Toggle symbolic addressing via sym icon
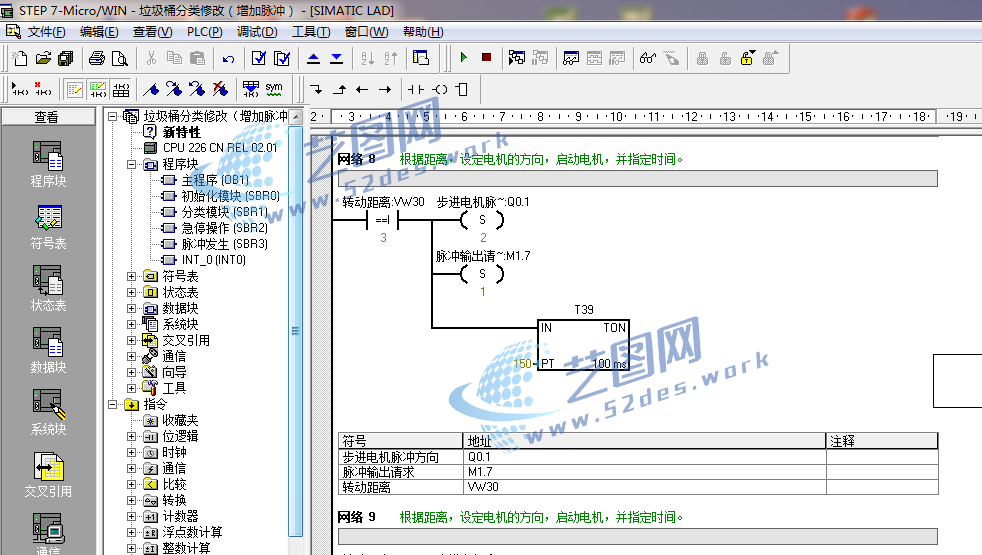The width and height of the screenshot is (982, 555). [x=274, y=89]
